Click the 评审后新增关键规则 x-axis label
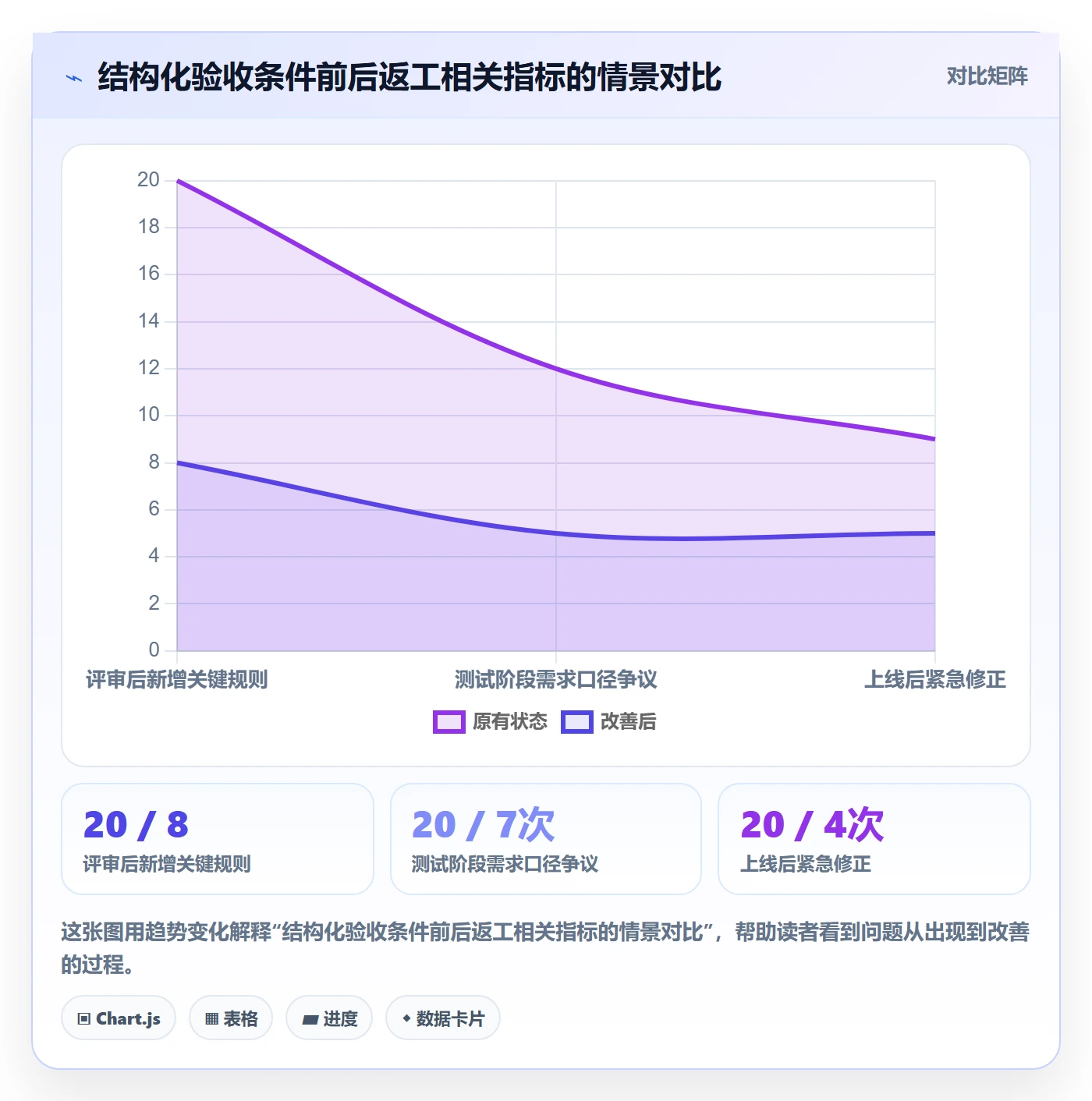 pyautogui.click(x=177, y=679)
